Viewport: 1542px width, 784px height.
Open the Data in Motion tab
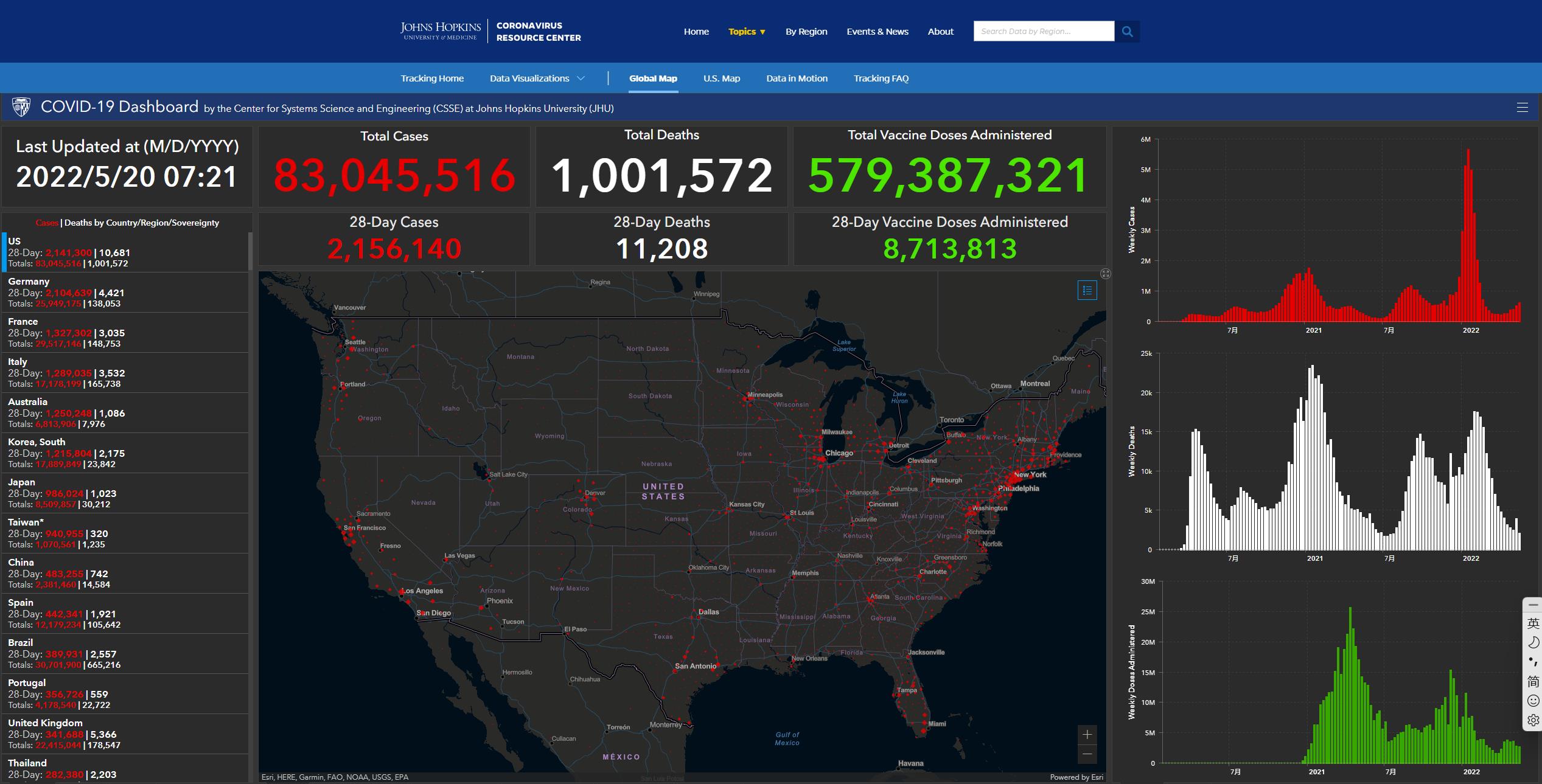coord(797,78)
